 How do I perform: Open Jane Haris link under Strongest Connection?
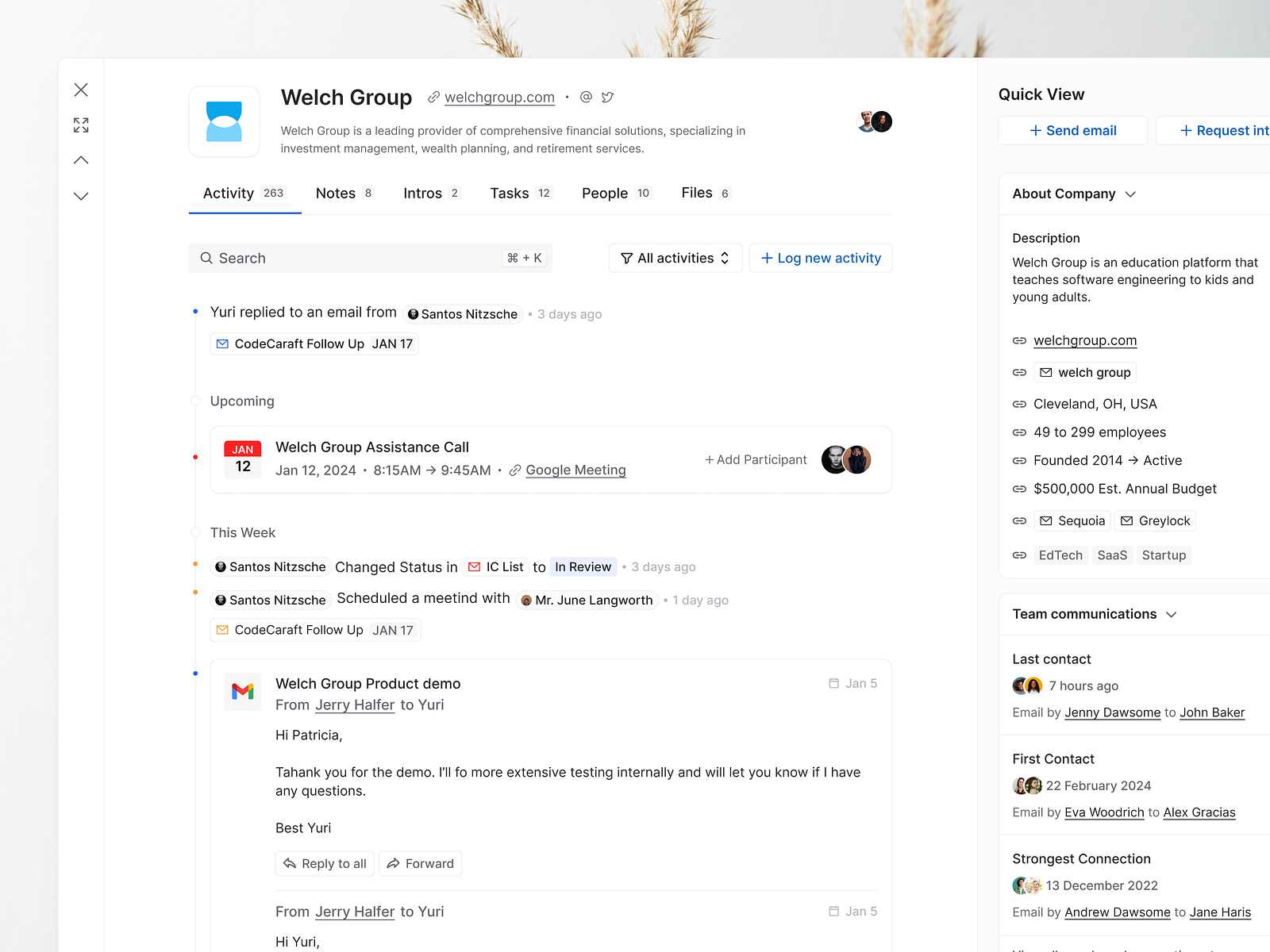coord(1220,912)
